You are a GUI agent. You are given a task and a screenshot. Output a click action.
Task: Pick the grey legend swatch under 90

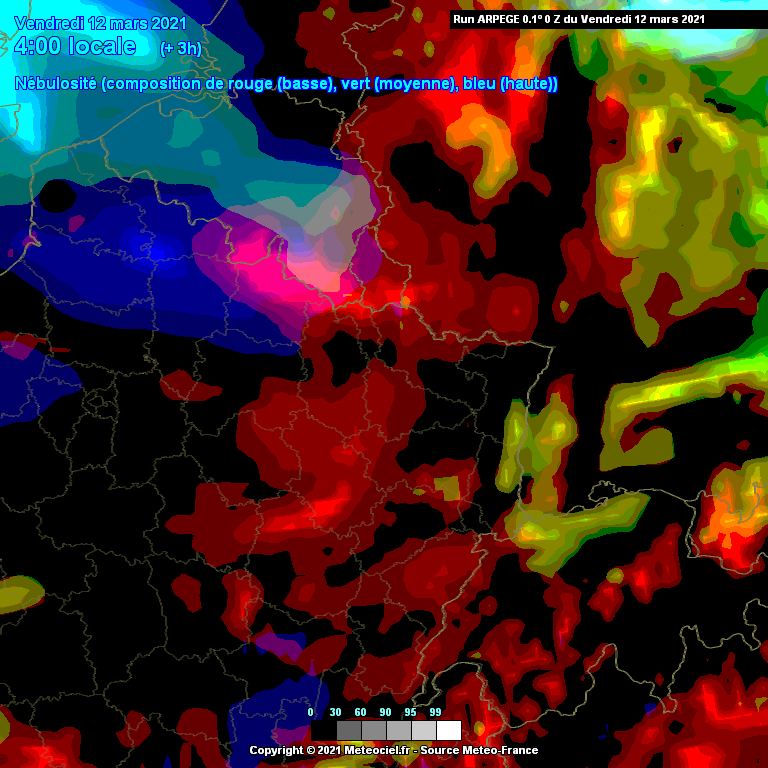point(398,730)
